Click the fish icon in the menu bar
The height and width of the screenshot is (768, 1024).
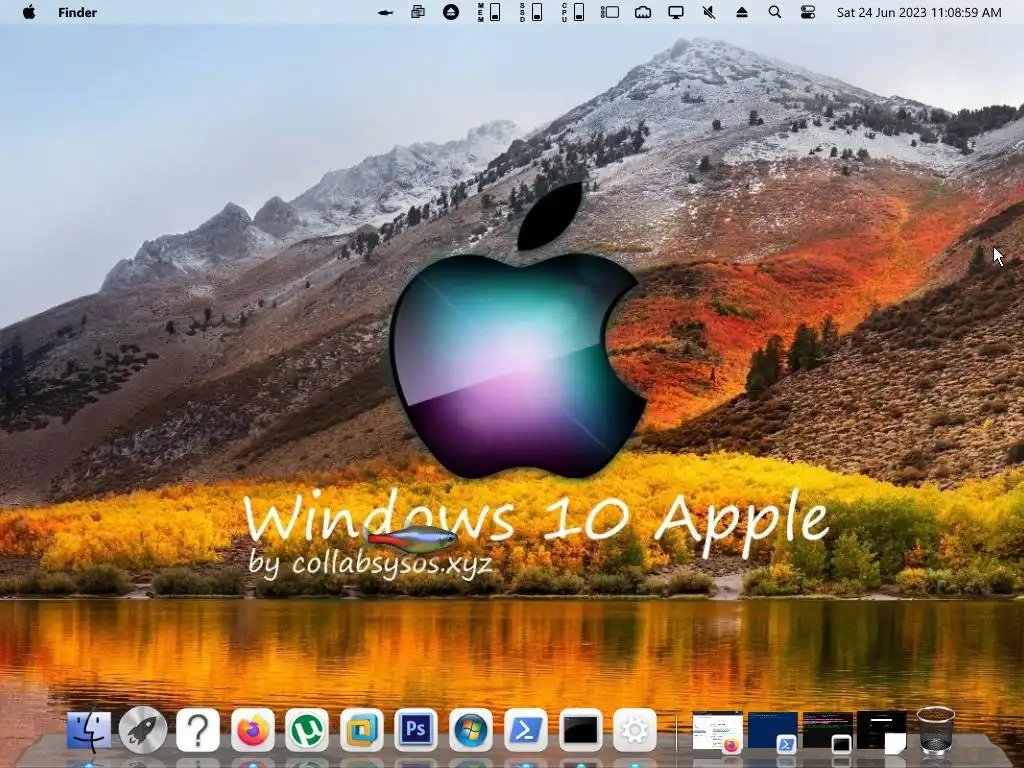pos(386,12)
